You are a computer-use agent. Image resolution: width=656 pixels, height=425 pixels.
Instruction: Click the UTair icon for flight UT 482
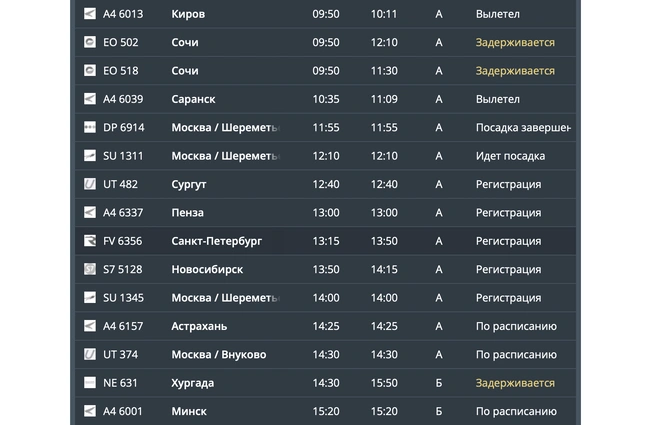[90, 184]
